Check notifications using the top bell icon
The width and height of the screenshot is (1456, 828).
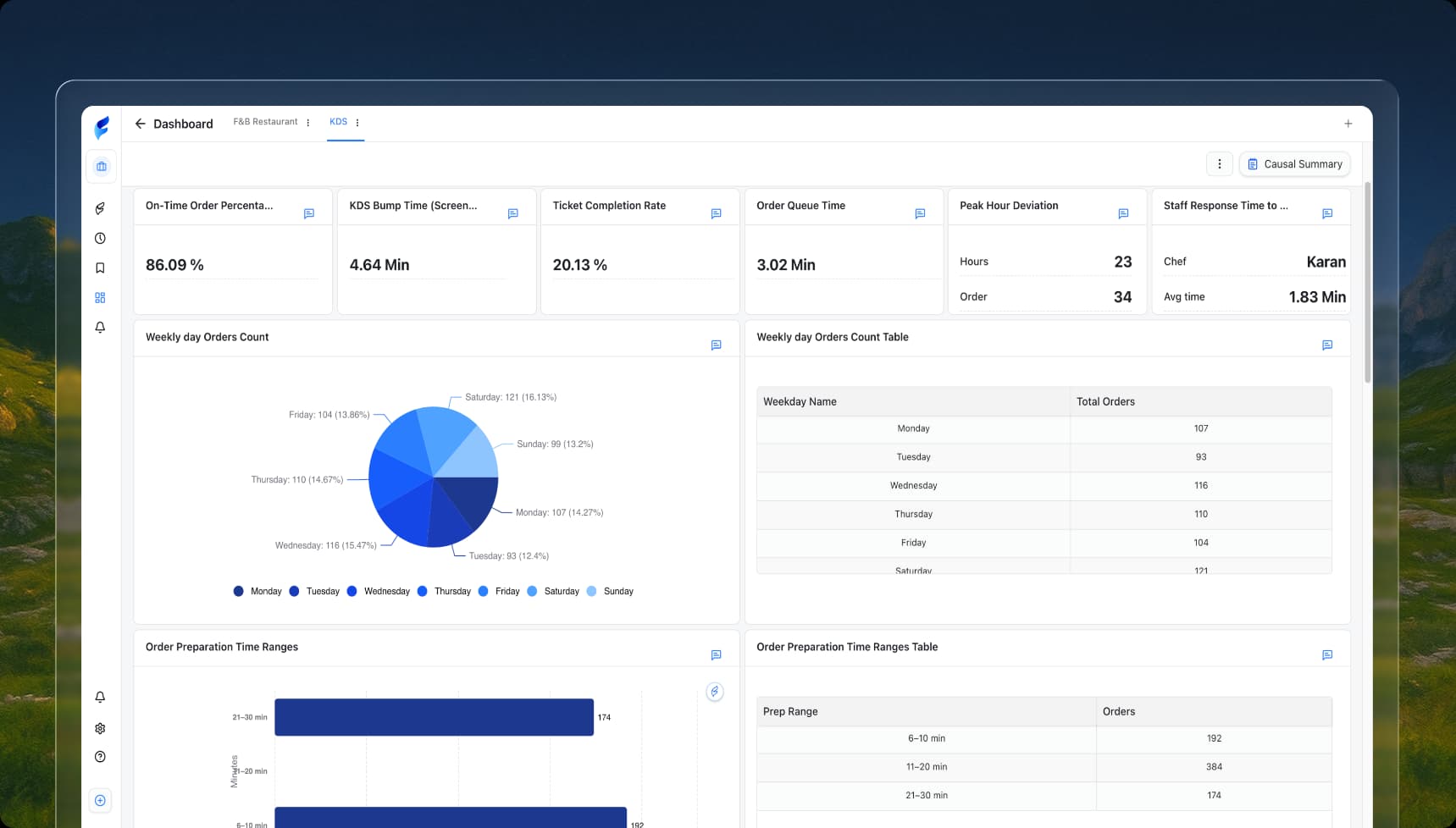[100, 328]
